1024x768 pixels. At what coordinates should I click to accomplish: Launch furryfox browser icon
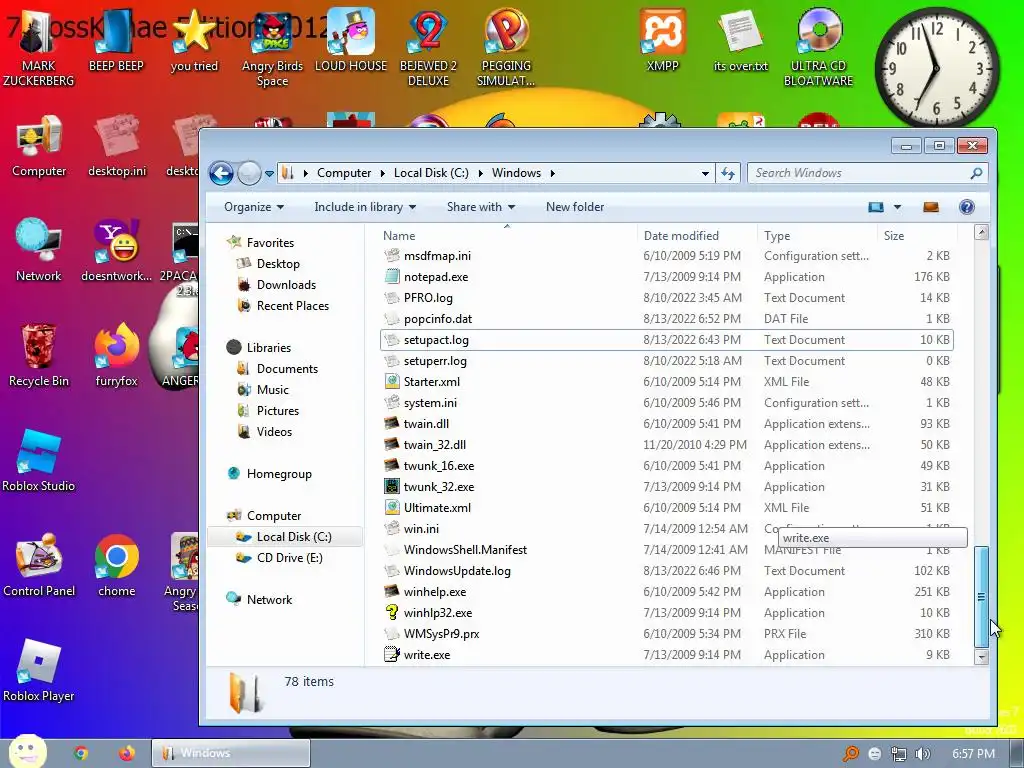pos(116,356)
